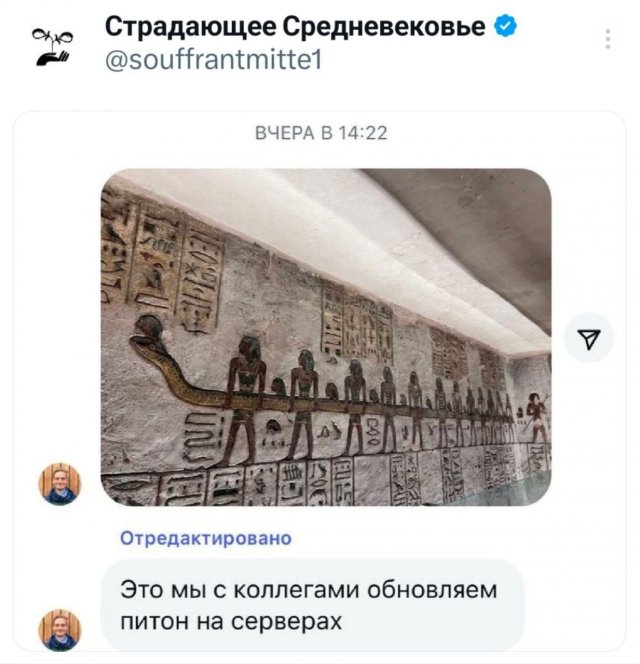Image resolution: width=640 pixels, height=664 pixels.
Task: Click the word питон in the message
Action: [x=155, y=622]
